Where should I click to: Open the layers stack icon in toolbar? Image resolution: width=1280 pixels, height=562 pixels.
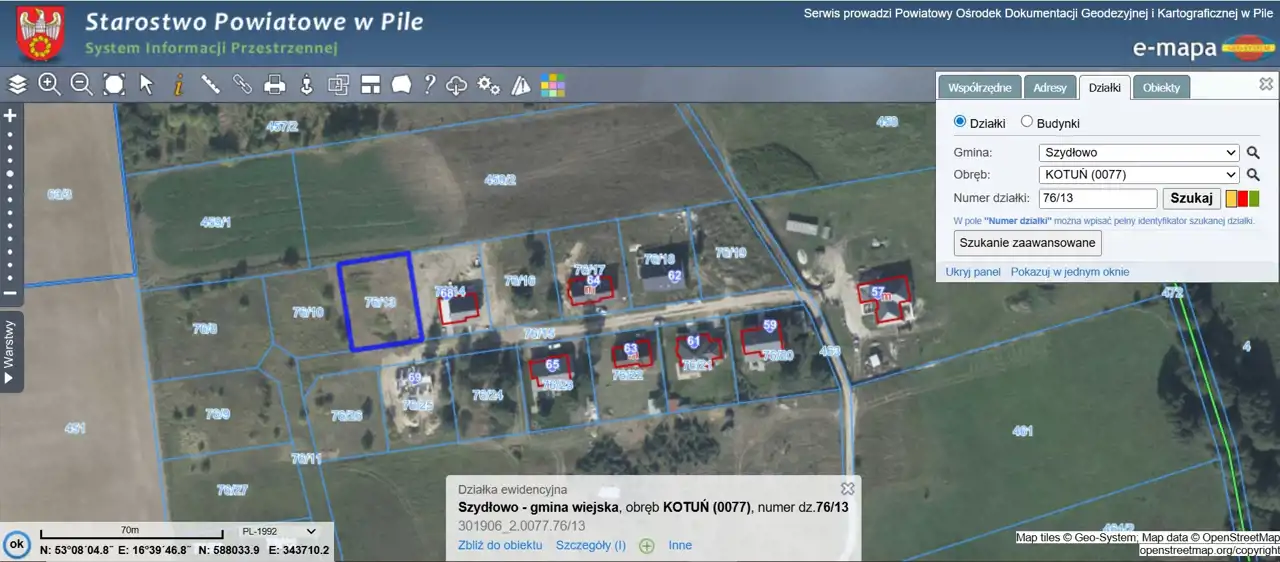coord(18,85)
